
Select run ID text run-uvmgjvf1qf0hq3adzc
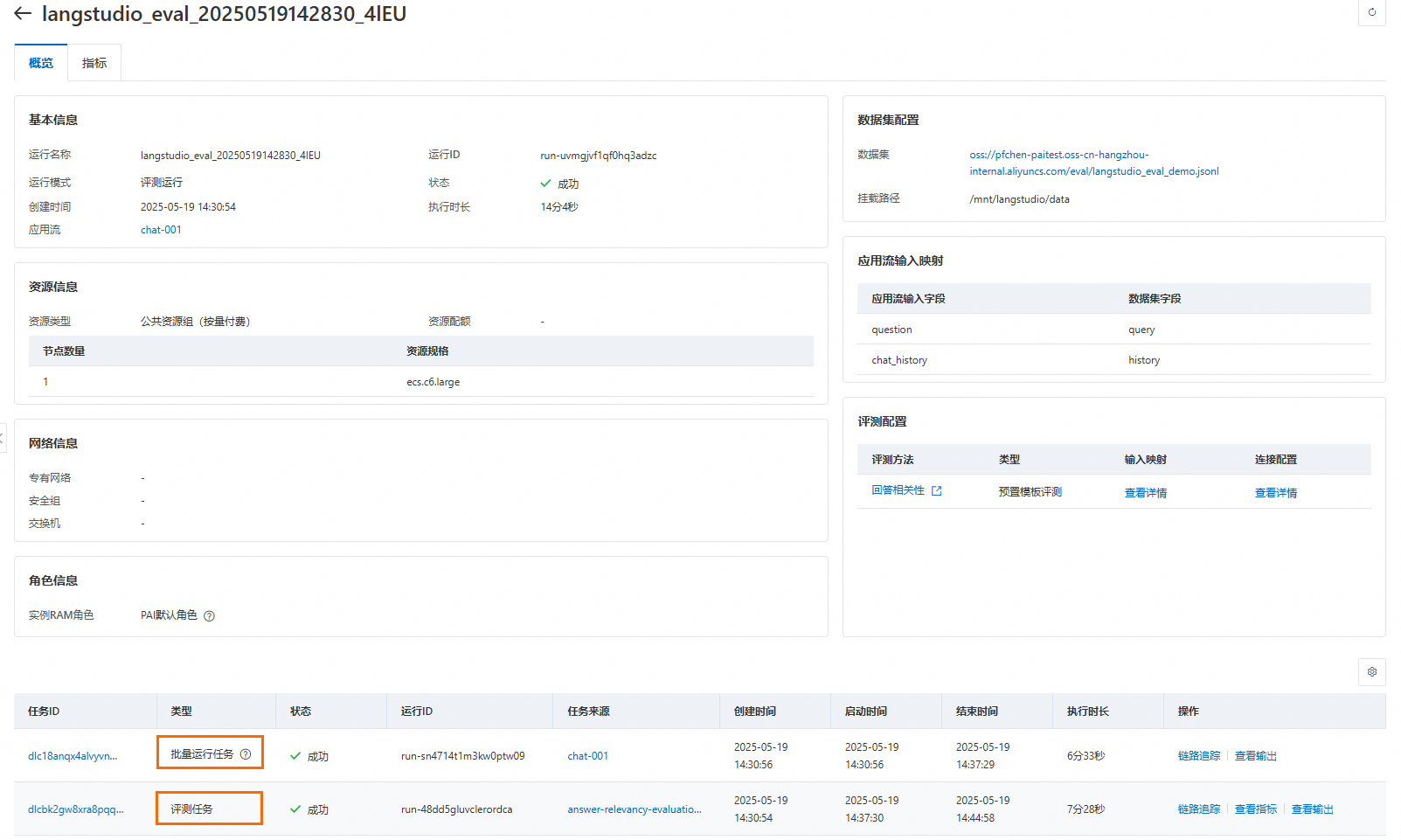[599, 156]
